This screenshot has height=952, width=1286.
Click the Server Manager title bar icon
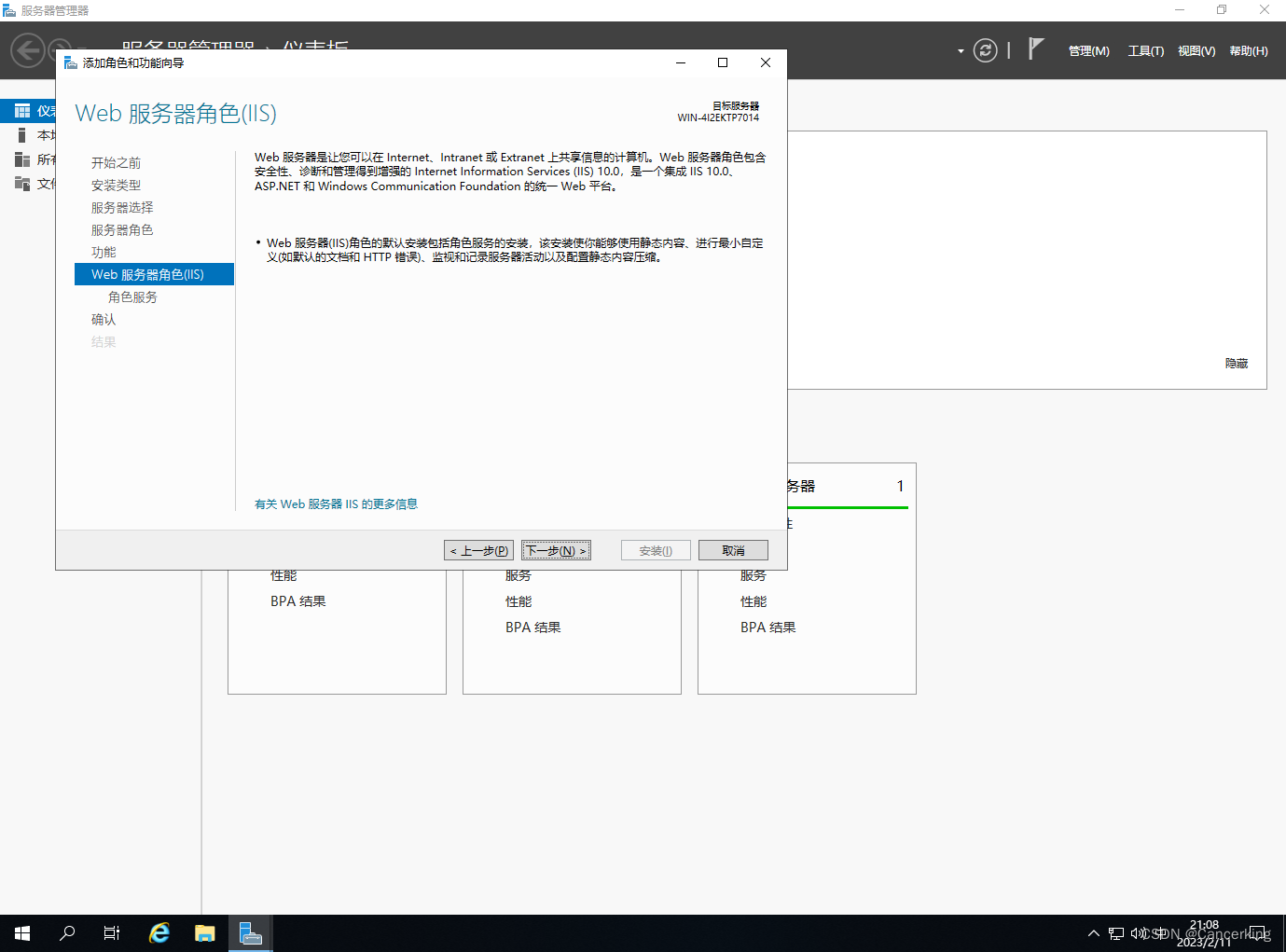tap(9, 10)
